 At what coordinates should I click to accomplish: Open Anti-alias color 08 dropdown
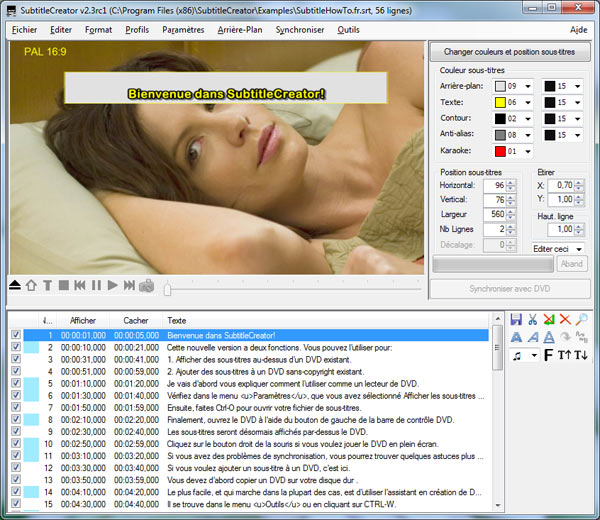tap(528, 135)
